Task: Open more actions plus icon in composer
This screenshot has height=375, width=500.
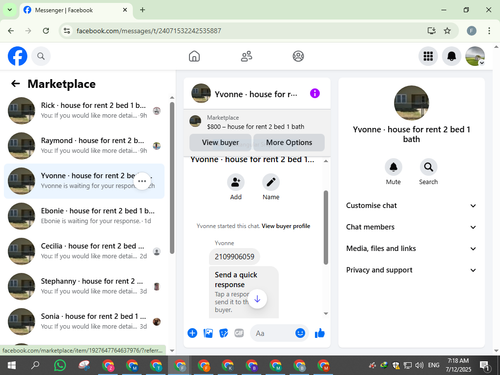Action: click(x=192, y=333)
